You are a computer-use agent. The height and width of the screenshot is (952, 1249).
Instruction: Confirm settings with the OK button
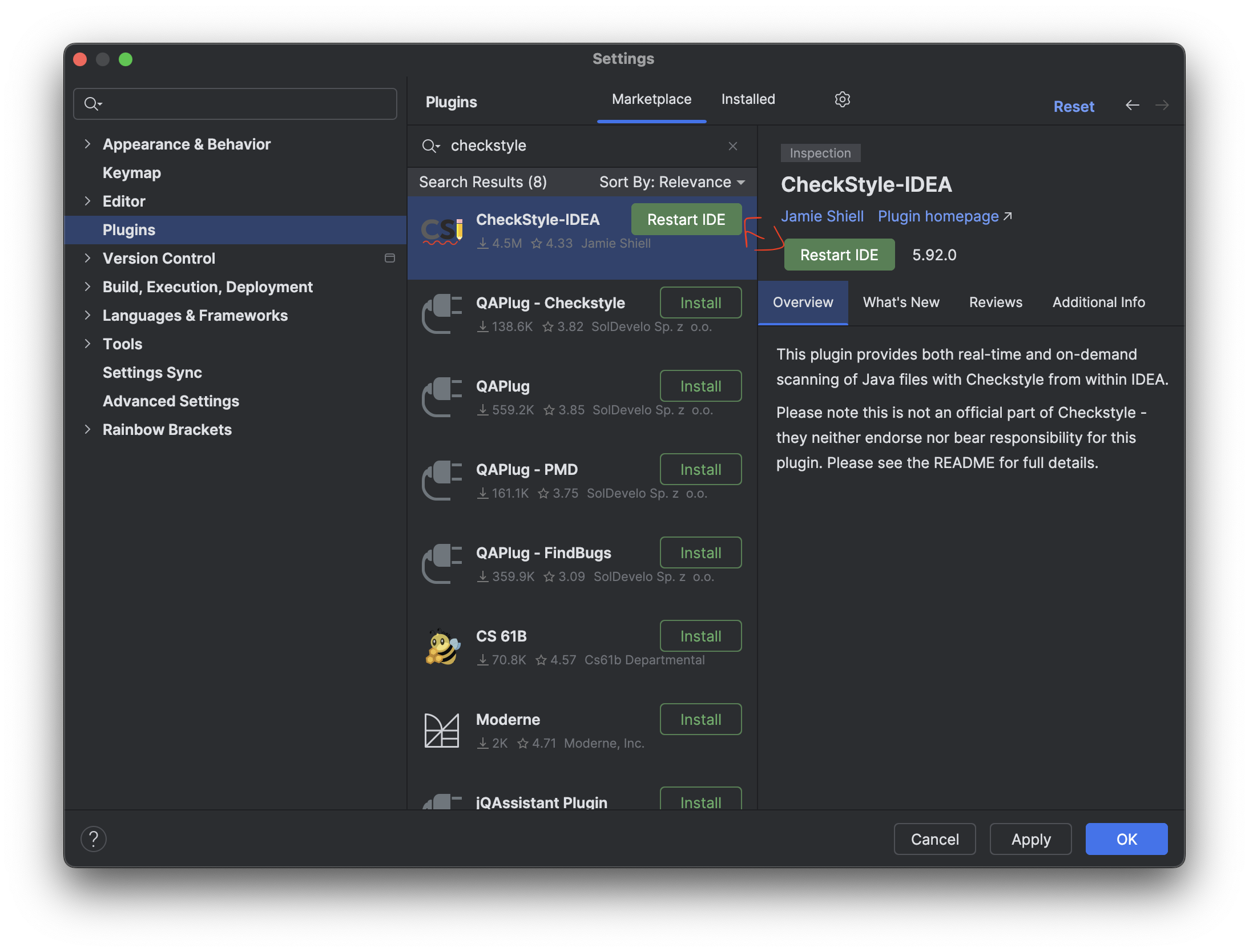point(1126,839)
